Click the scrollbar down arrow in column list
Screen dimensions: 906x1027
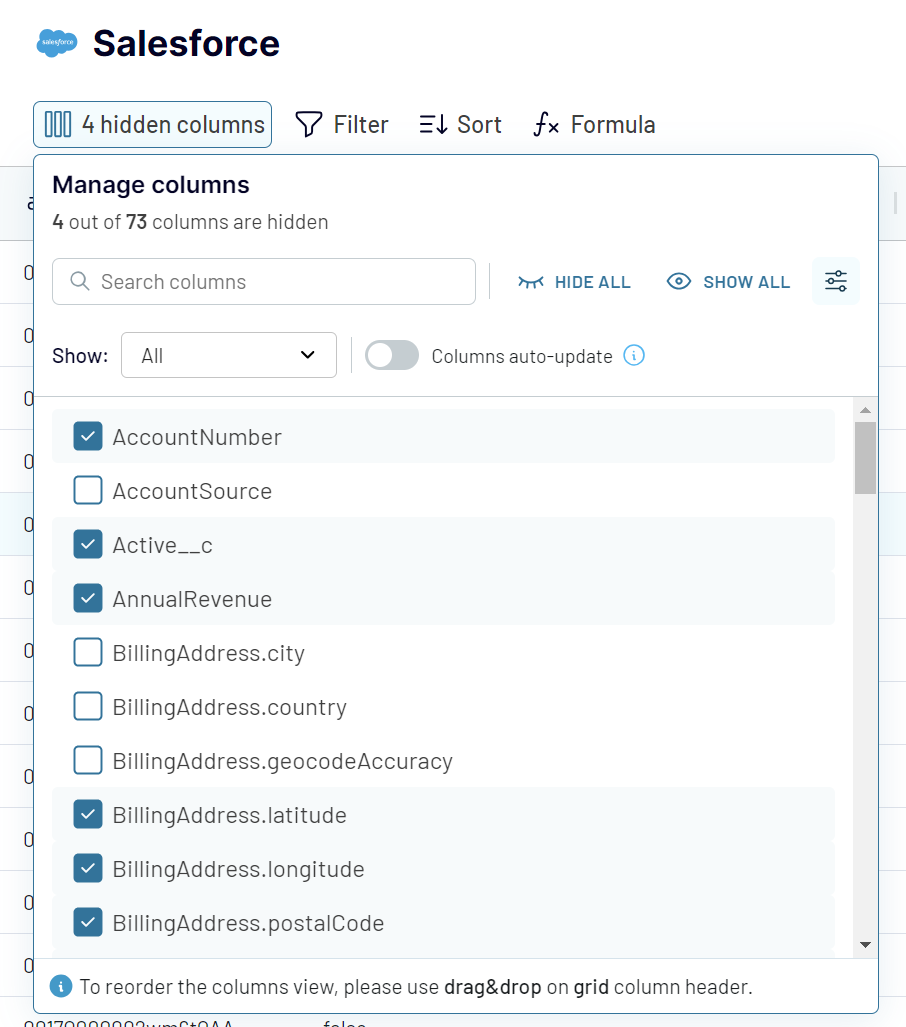pos(866,944)
